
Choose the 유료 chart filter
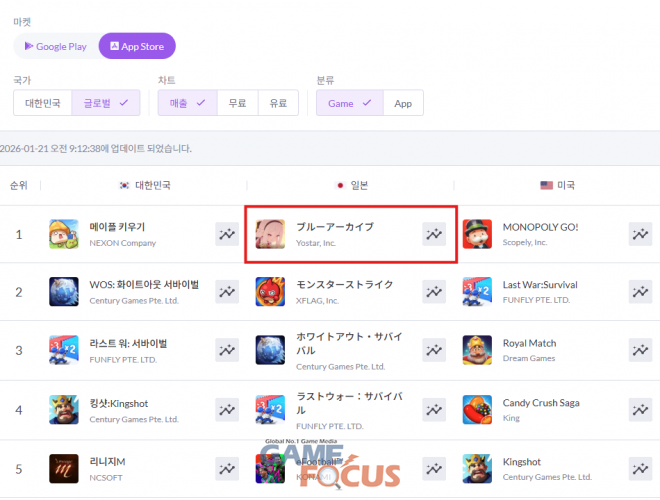[x=277, y=103]
